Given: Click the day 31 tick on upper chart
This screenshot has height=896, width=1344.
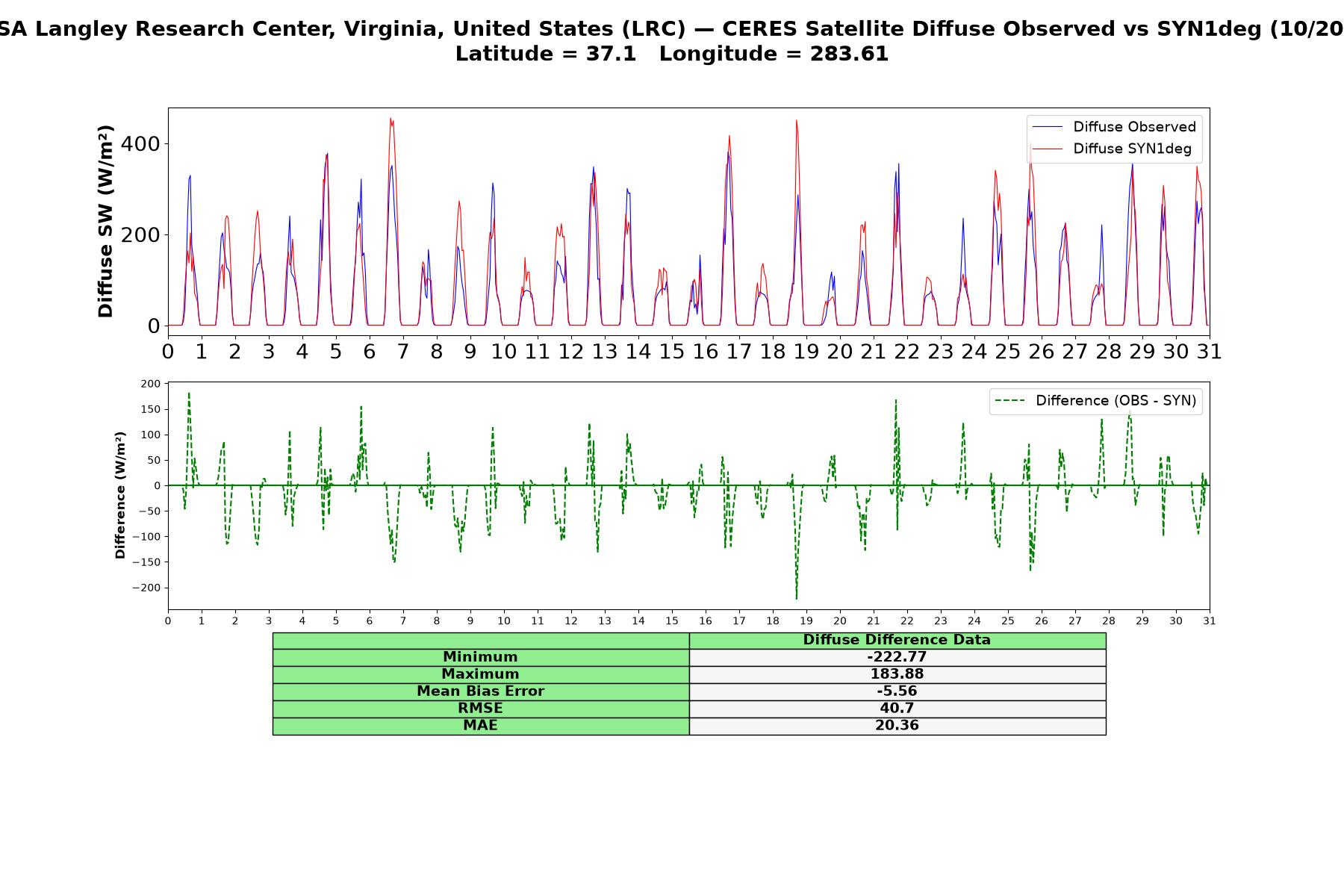Looking at the screenshot, I should coord(1209,351).
